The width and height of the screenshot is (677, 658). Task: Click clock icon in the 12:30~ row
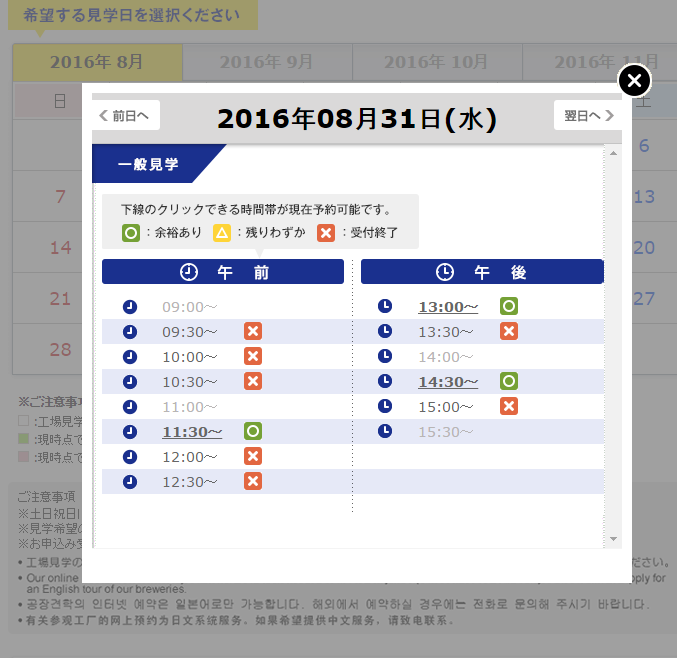click(130, 482)
